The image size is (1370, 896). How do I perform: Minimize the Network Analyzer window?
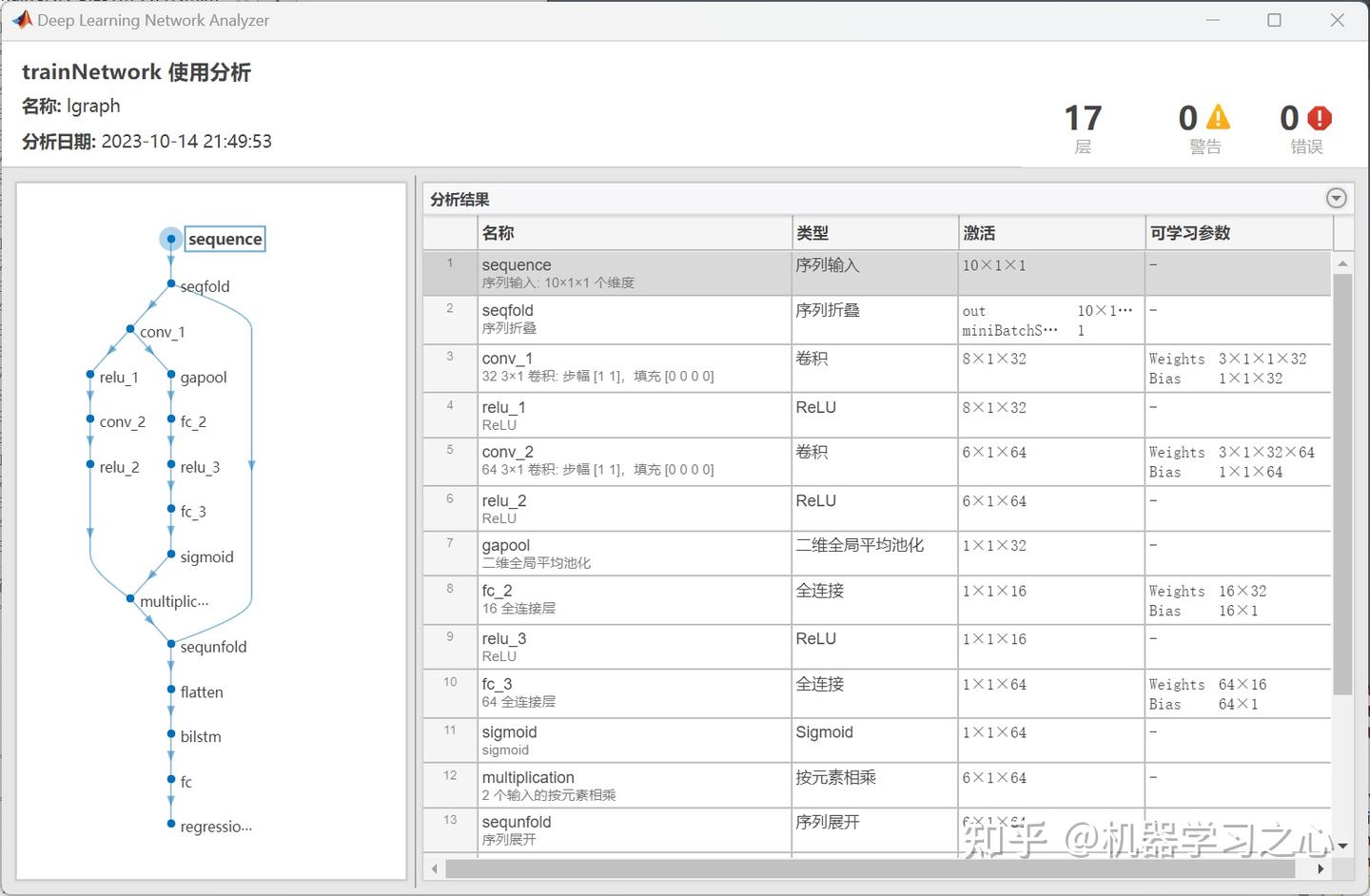[1213, 20]
